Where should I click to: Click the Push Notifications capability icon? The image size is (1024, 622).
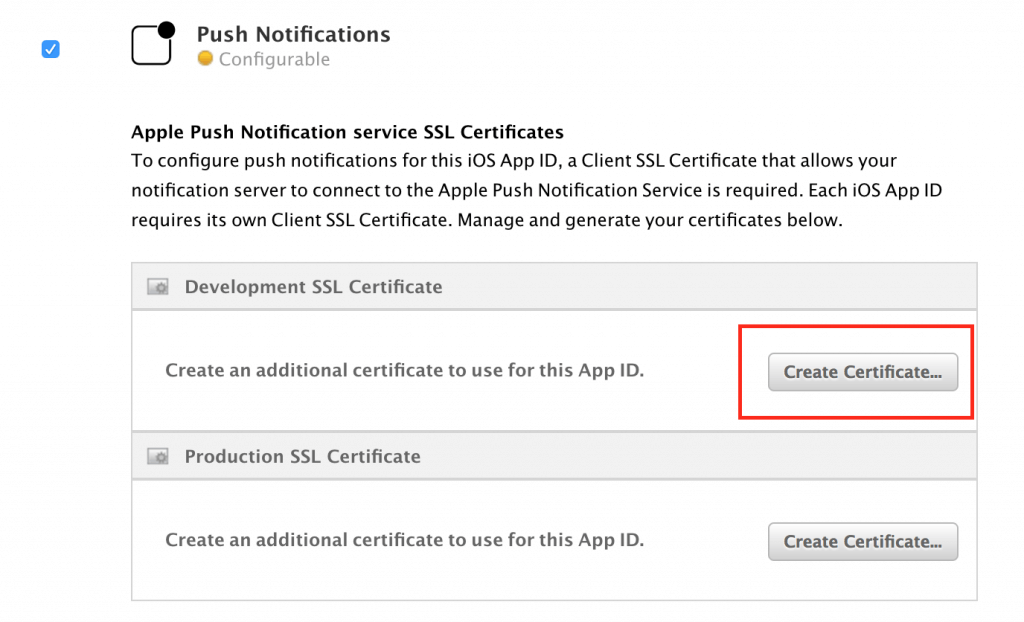151,43
